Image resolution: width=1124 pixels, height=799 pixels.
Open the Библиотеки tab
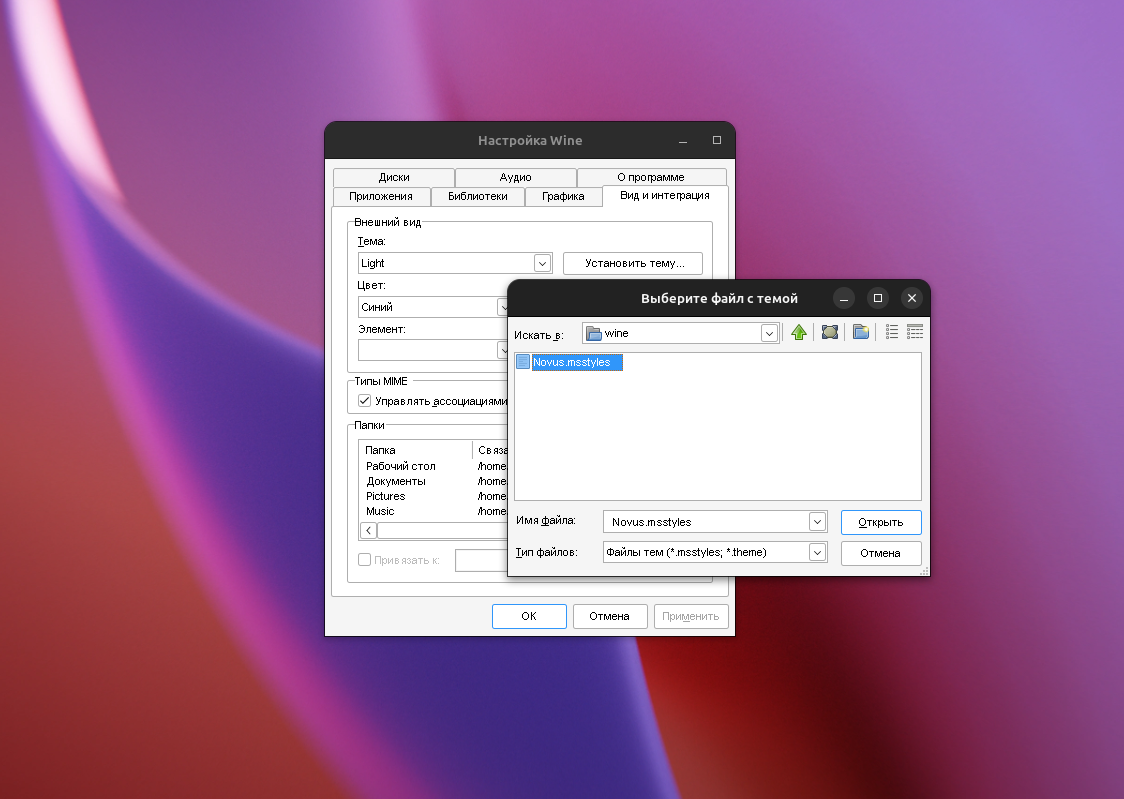[477, 196]
